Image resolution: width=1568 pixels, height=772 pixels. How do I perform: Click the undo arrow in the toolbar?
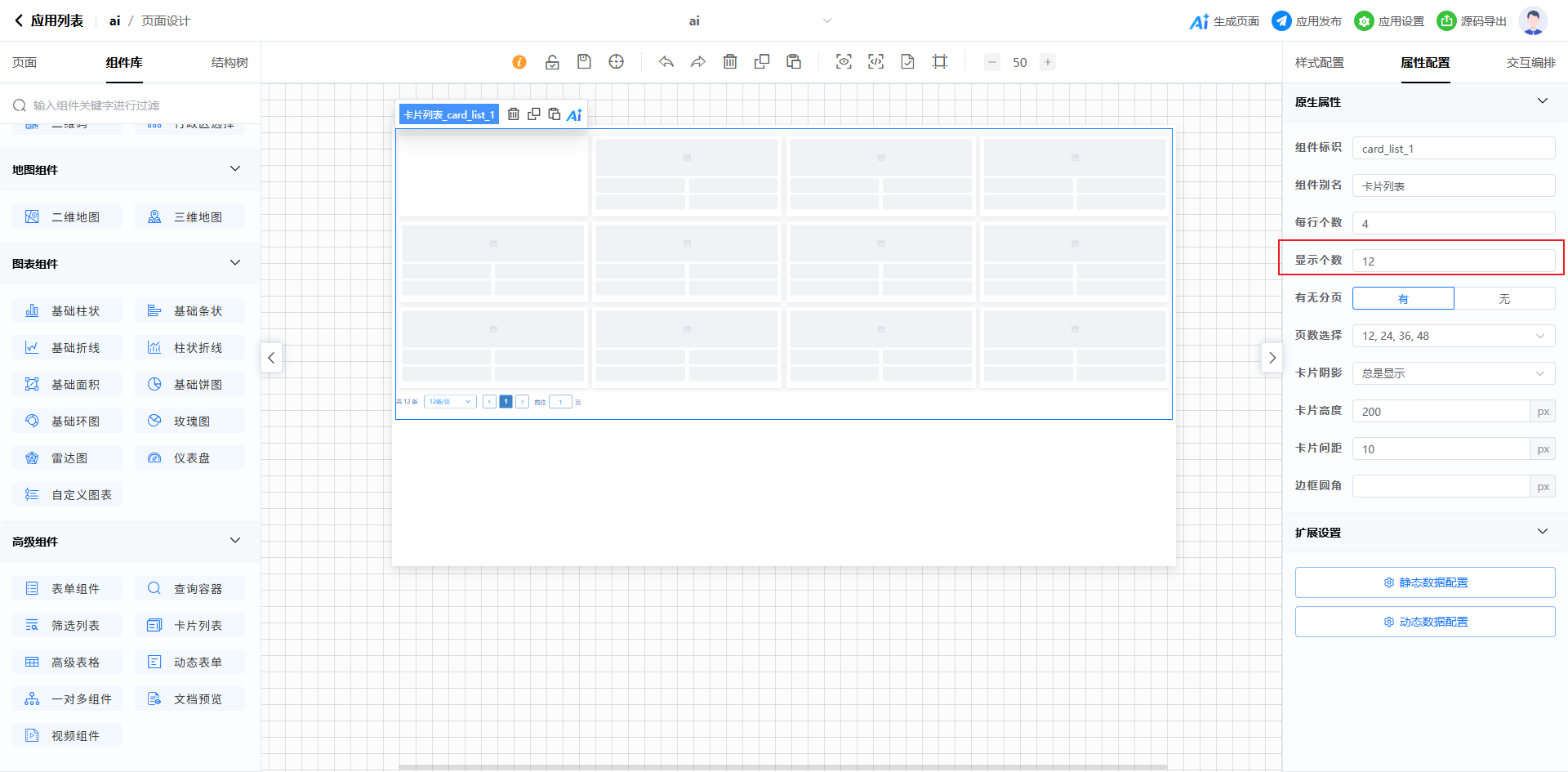point(666,62)
